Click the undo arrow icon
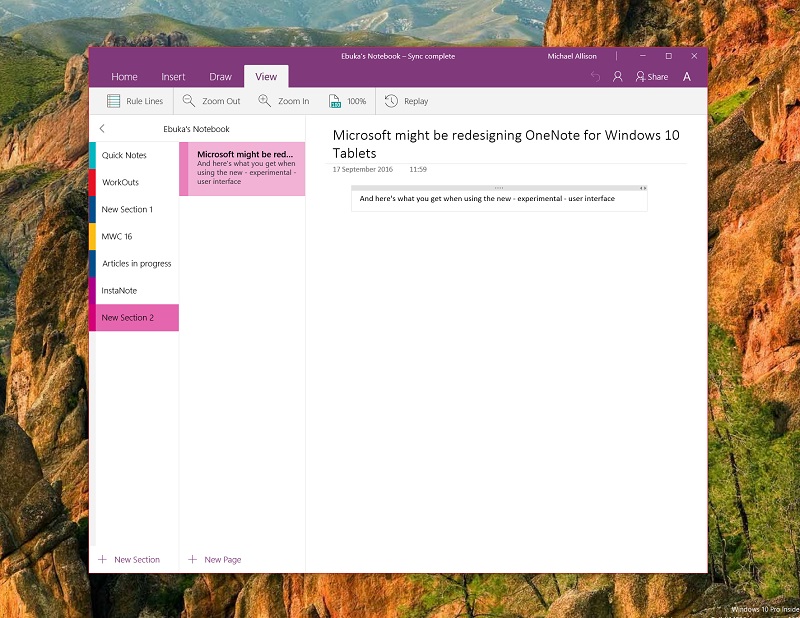 595,77
